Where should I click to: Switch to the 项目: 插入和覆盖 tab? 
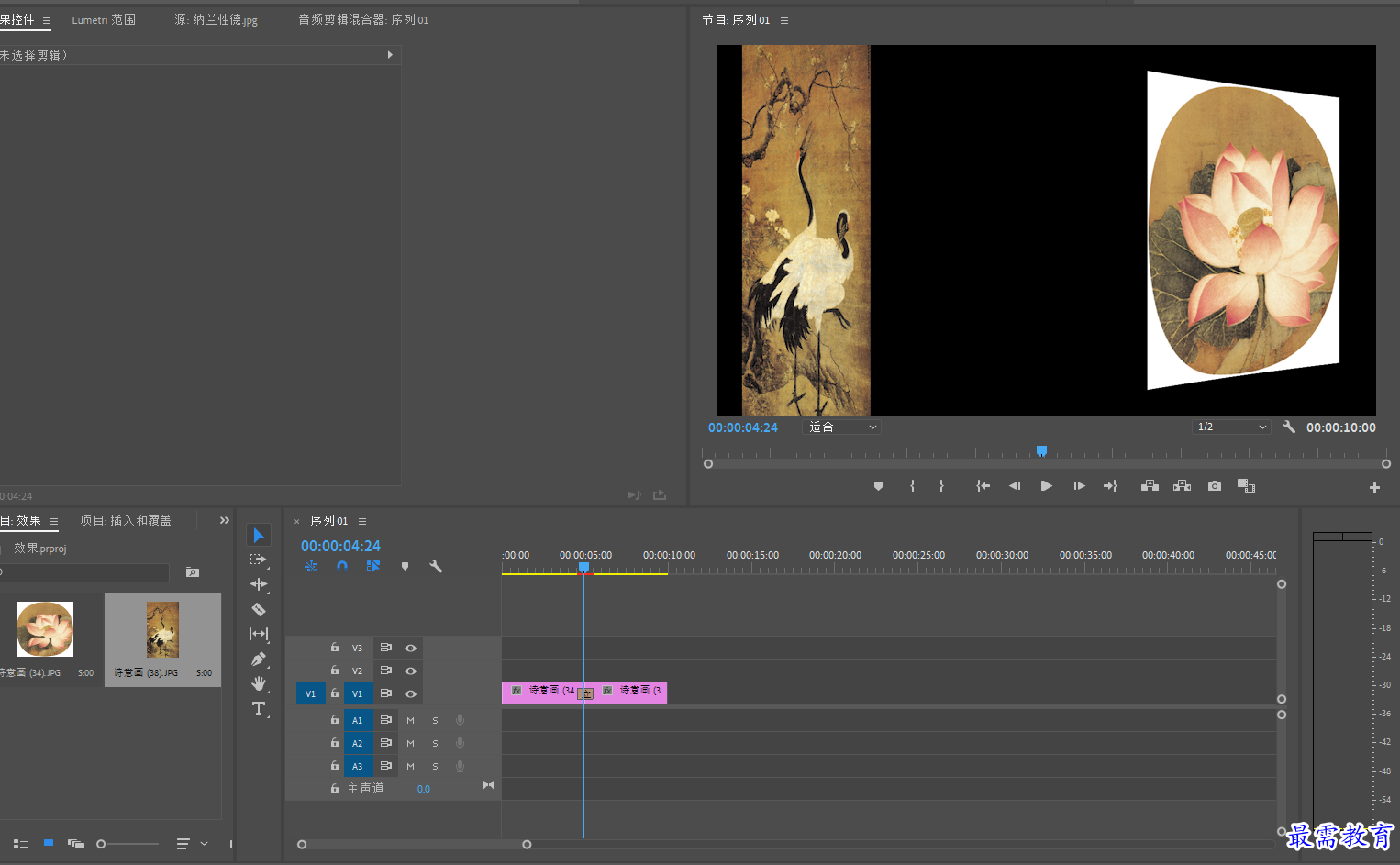[x=126, y=520]
